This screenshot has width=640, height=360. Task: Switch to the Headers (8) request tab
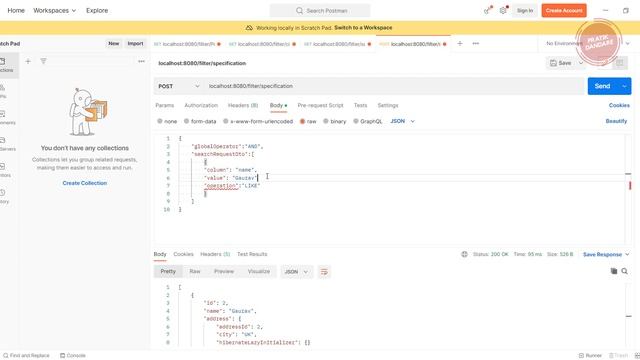243,105
